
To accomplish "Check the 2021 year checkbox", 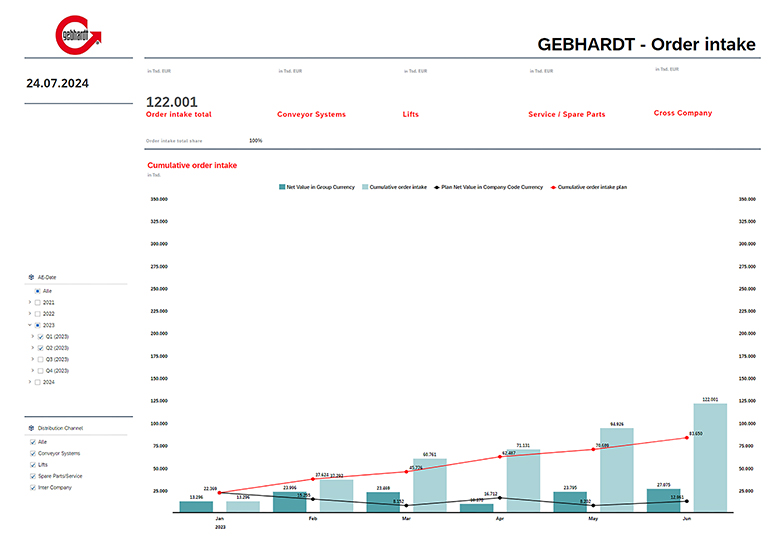I will tap(37, 302).
